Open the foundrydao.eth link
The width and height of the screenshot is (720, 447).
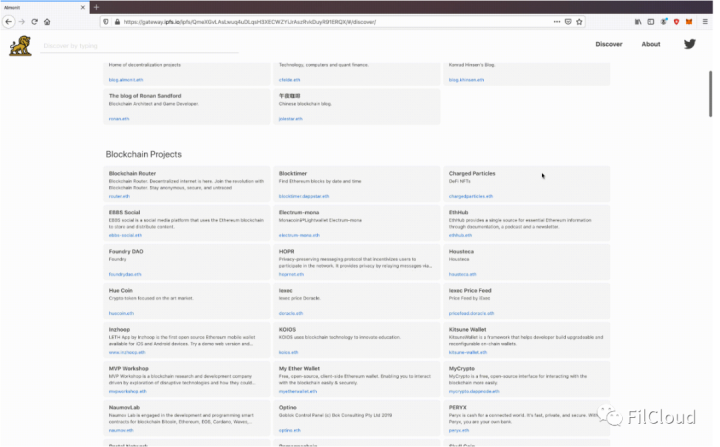[124, 274]
